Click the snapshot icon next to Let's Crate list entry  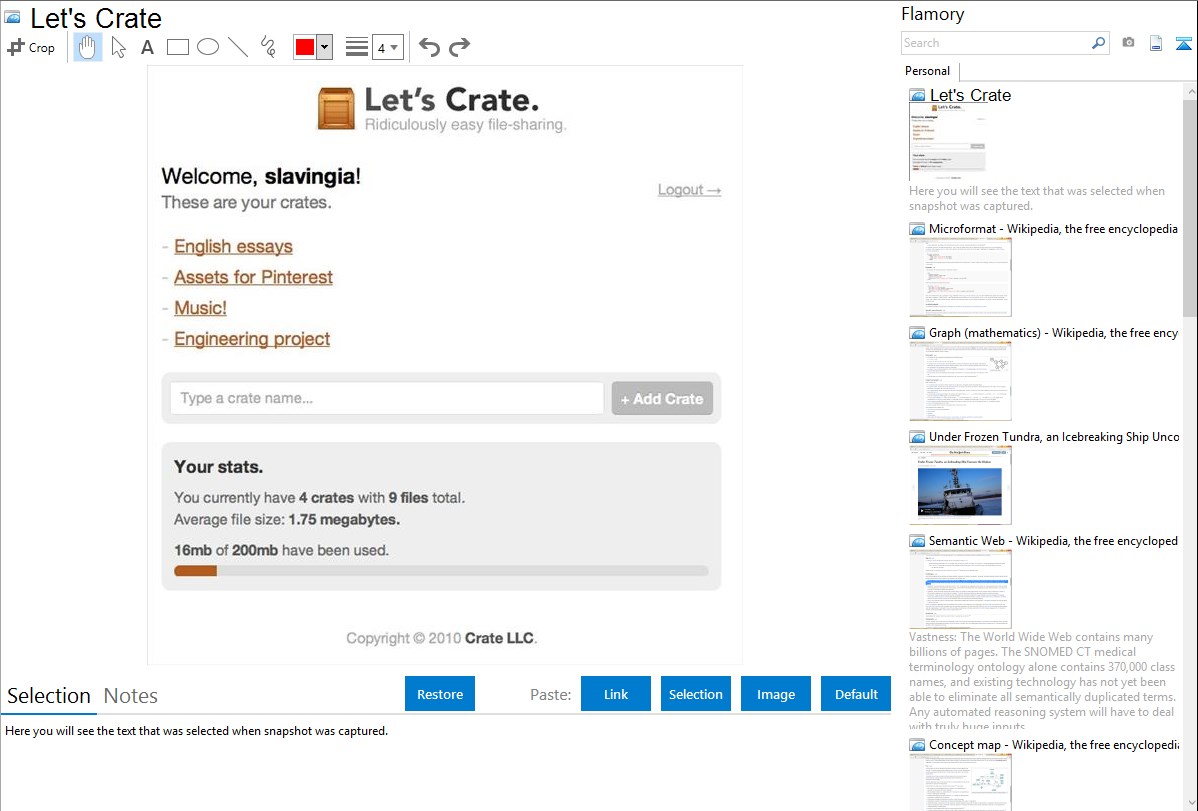(918, 96)
